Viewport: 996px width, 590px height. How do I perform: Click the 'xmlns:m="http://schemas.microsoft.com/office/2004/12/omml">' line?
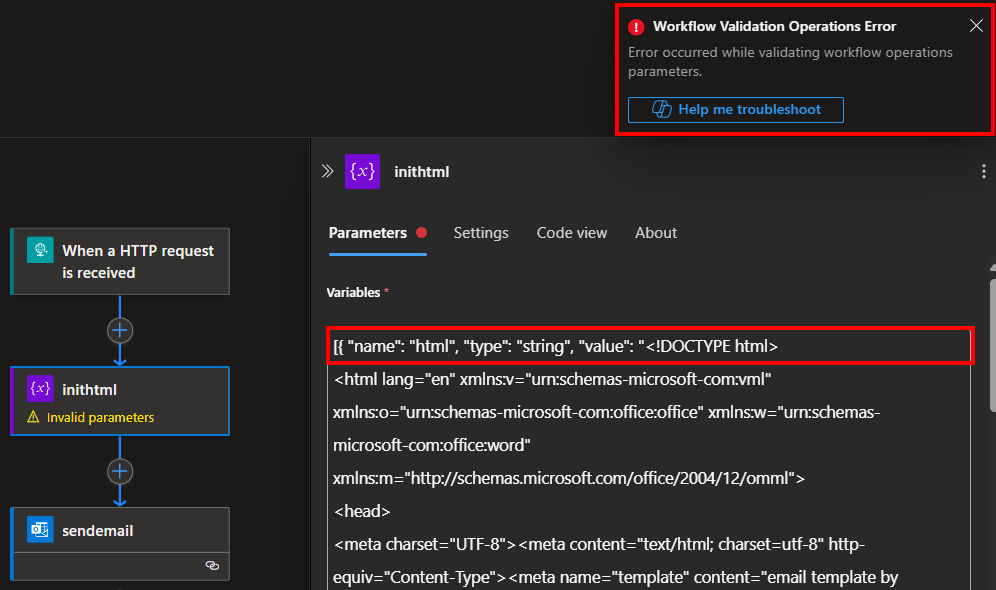[569, 478]
